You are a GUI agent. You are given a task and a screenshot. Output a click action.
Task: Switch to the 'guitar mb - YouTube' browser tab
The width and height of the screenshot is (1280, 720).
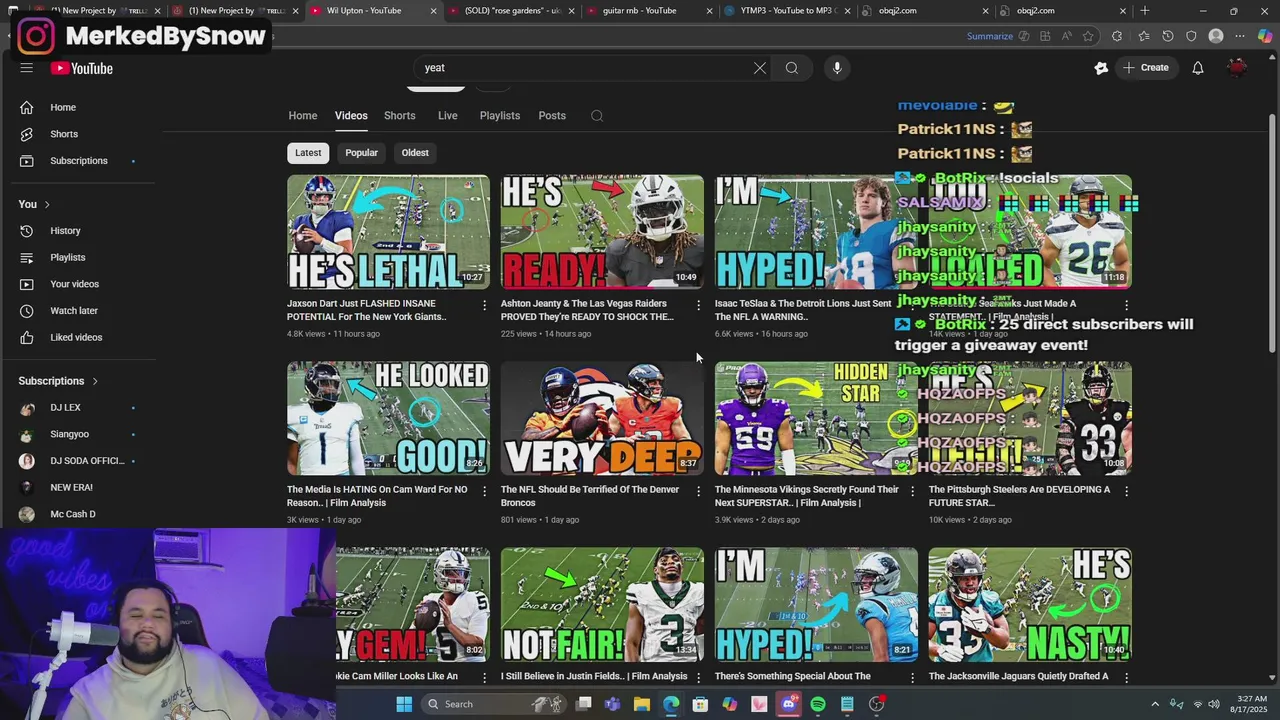tap(647, 11)
